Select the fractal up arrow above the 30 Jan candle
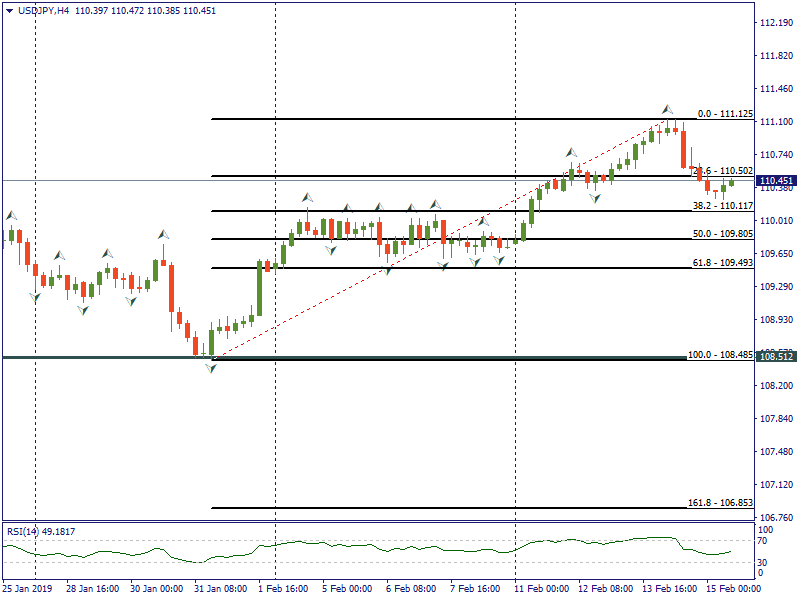Image resolution: width=800 pixels, height=600 pixels. (163, 233)
